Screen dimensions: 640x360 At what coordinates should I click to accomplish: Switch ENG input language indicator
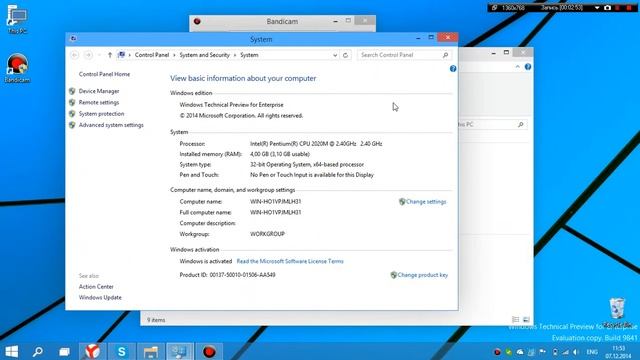pos(592,352)
